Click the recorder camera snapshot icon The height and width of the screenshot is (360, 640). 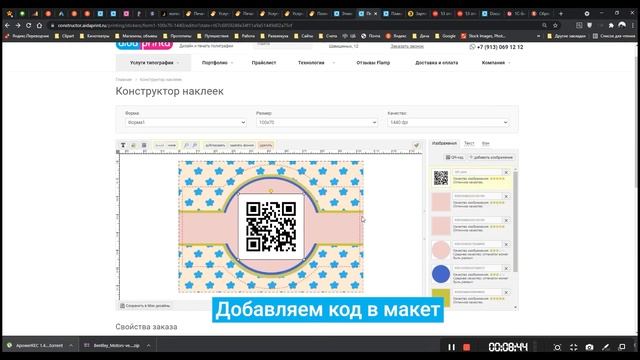(589, 347)
